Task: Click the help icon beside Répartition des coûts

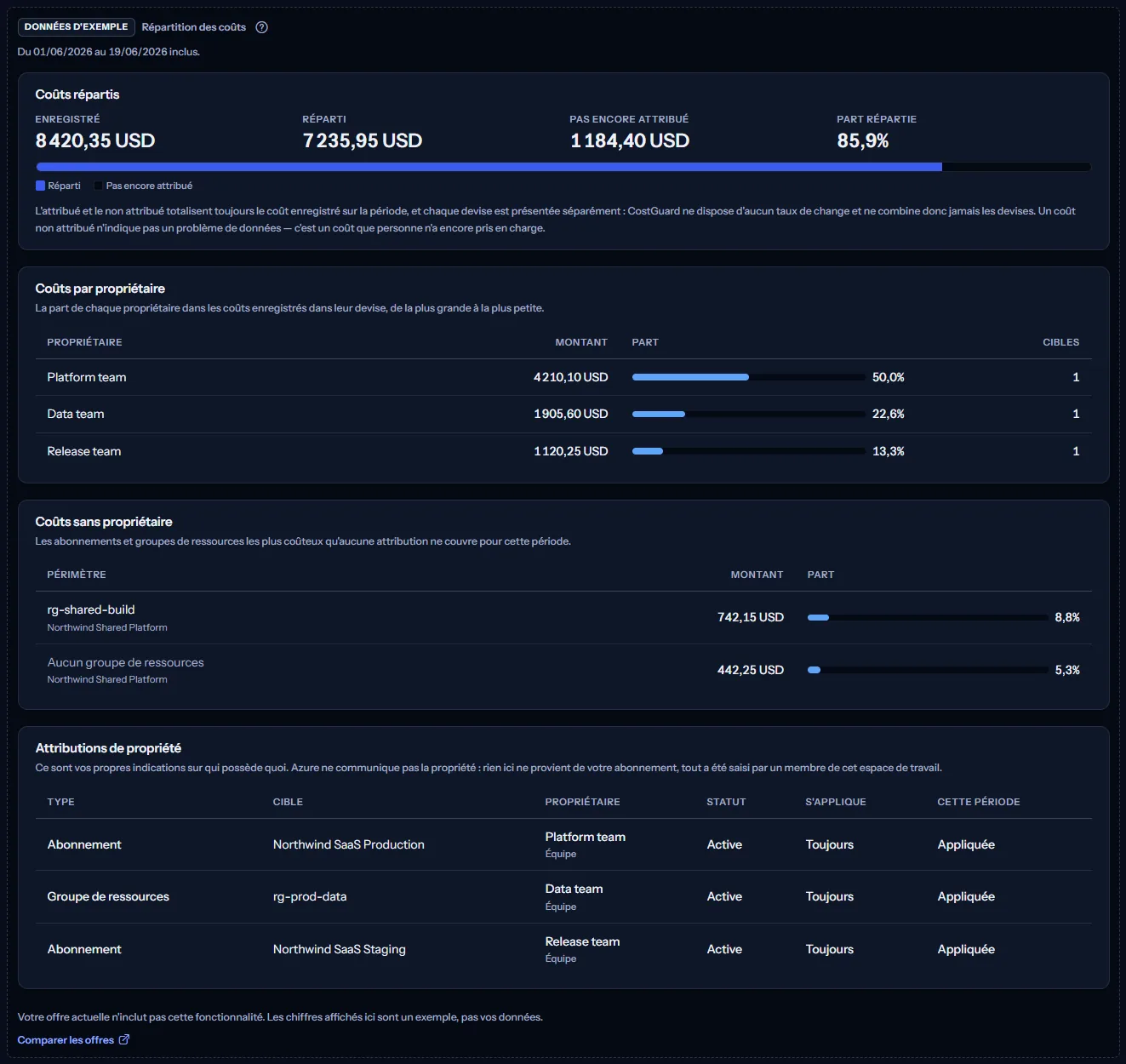Action: [x=262, y=27]
